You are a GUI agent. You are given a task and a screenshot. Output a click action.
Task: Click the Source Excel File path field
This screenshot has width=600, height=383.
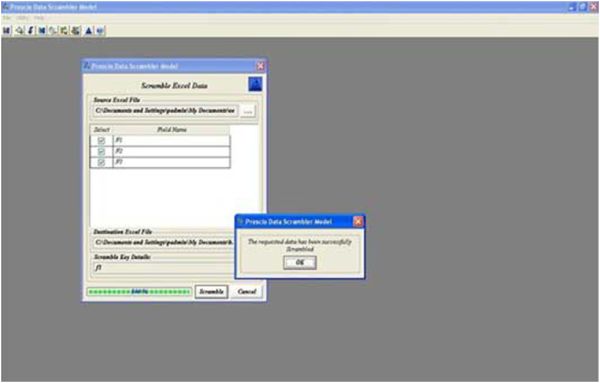coord(166,111)
